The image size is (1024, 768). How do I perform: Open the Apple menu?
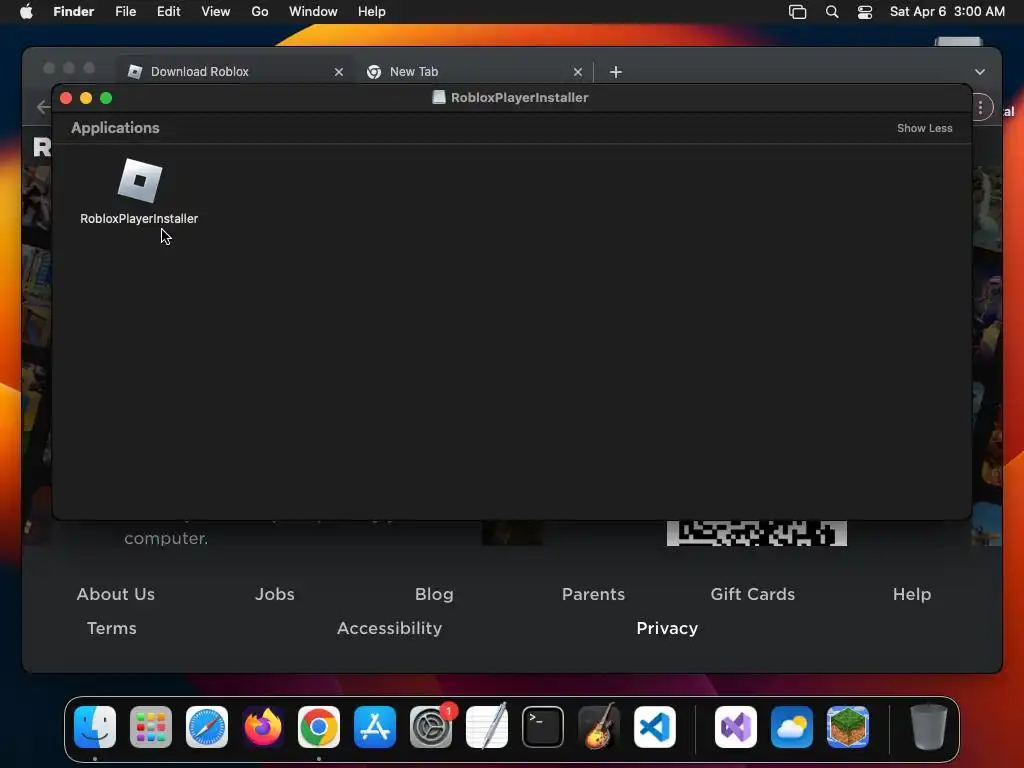[26, 12]
